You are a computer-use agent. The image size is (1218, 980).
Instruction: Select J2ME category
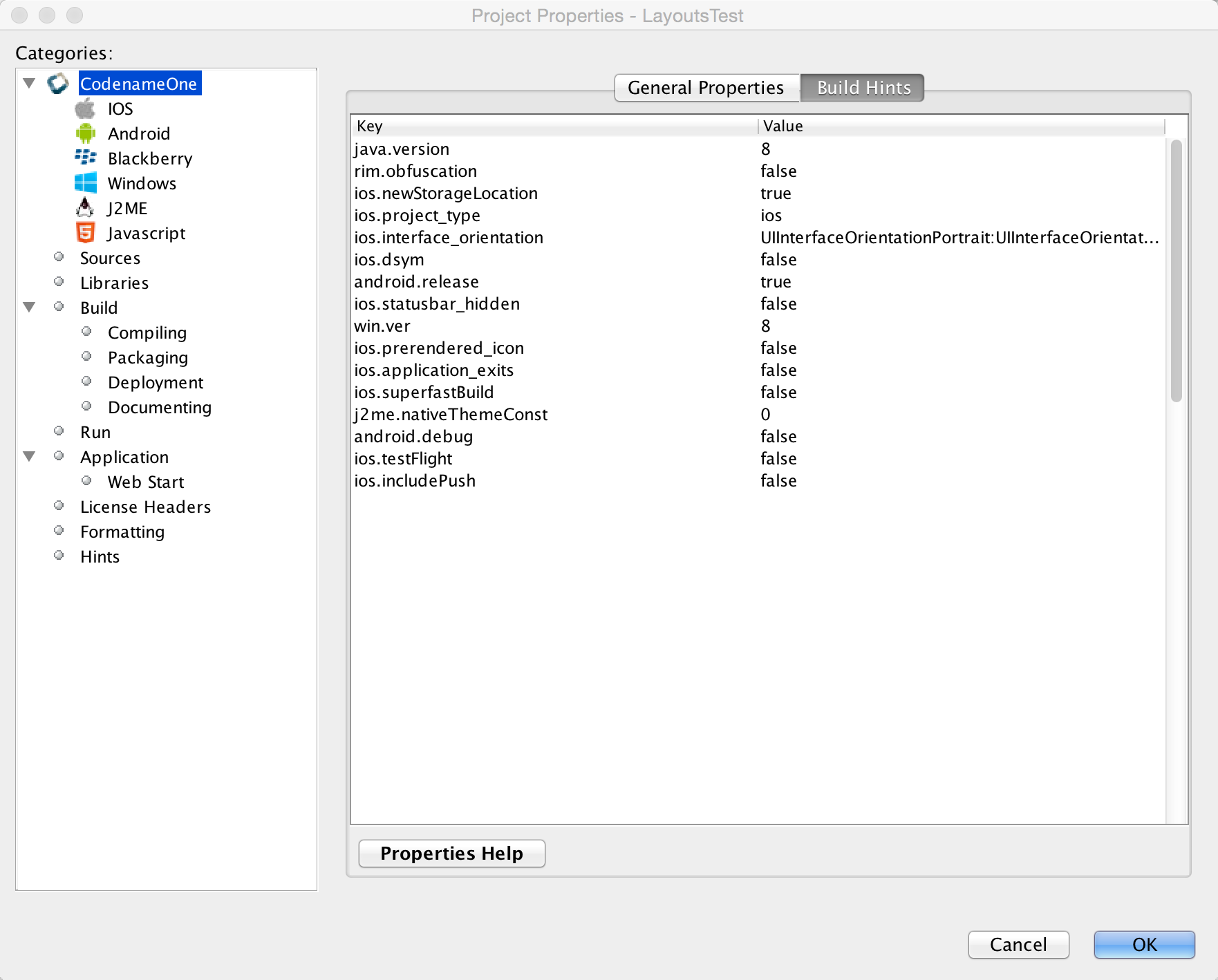tap(127, 208)
